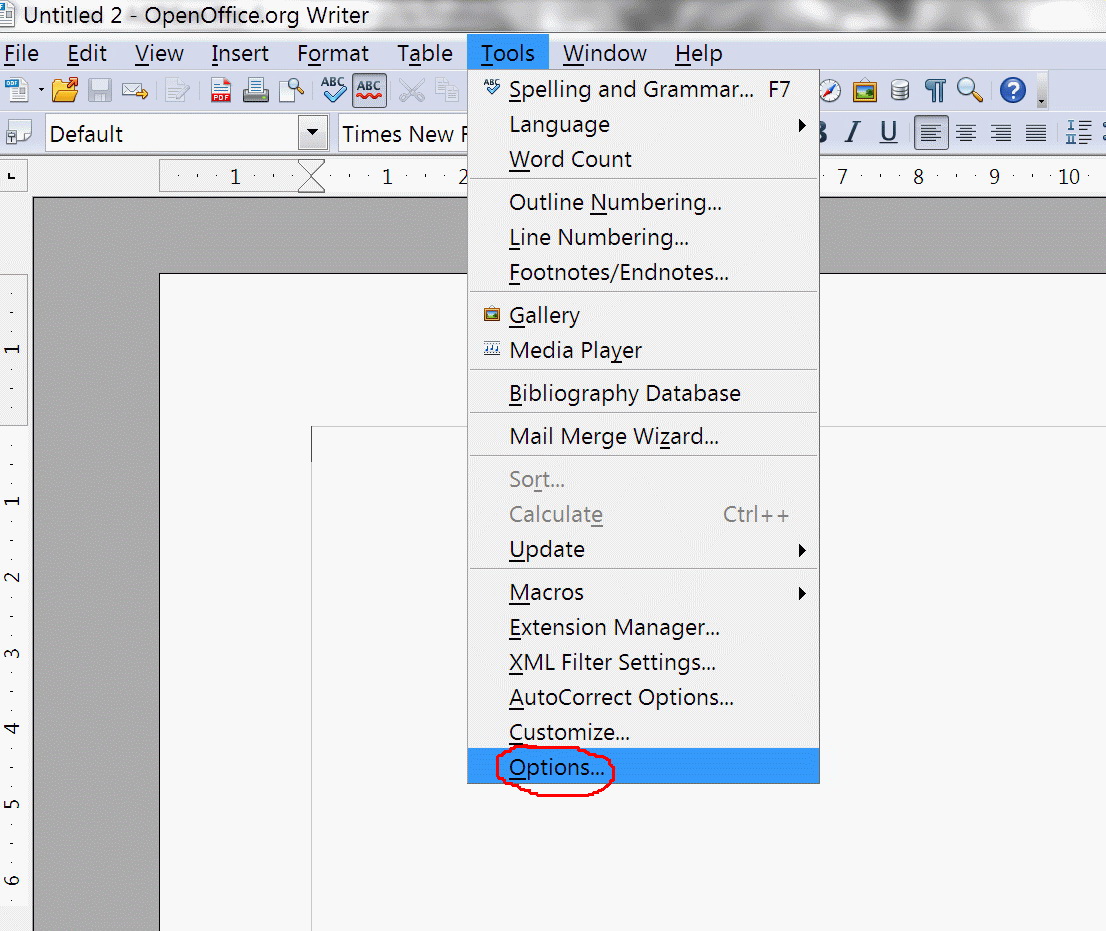Choose Line Numbering
The width and height of the screenshot is (1106, 931).
click(643, 238)
